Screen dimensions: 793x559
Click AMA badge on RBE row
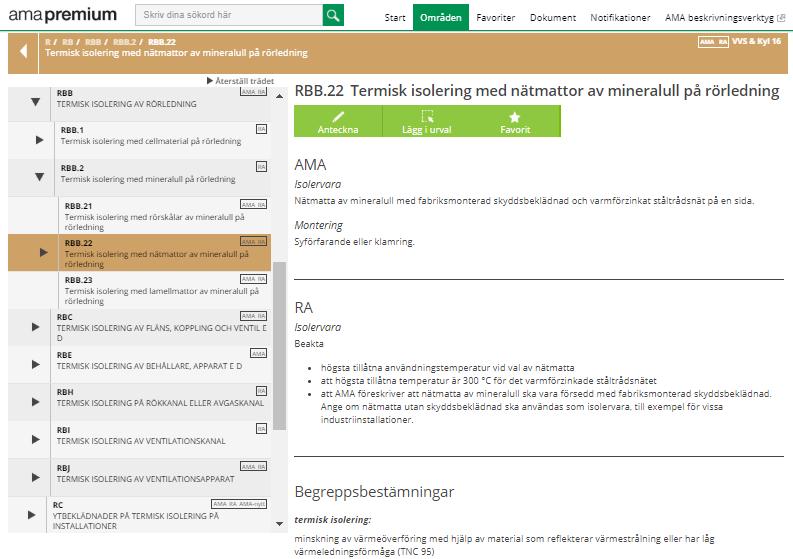pyautogui.click(x=258, y=353)
